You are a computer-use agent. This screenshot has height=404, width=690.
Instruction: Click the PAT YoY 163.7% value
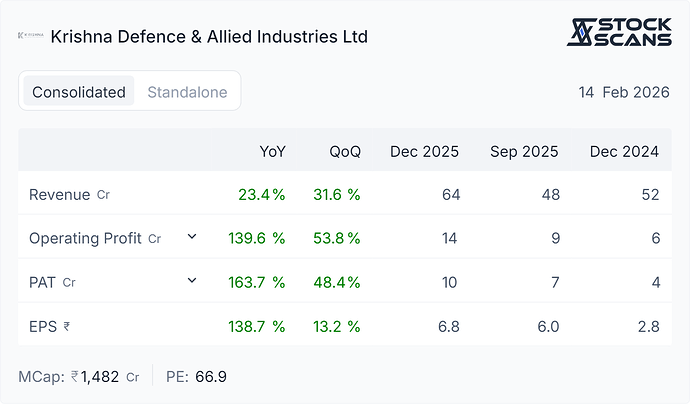click(257, 282)
